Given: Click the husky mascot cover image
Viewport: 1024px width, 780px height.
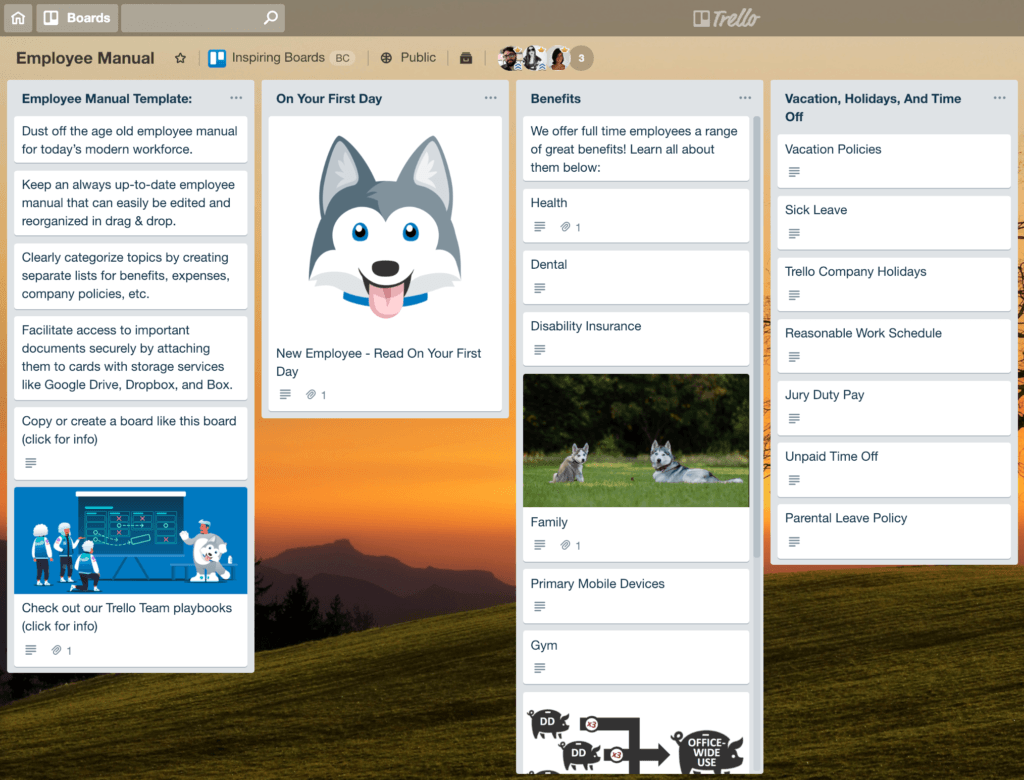Looking at the screenshot, I should (385, 227).
